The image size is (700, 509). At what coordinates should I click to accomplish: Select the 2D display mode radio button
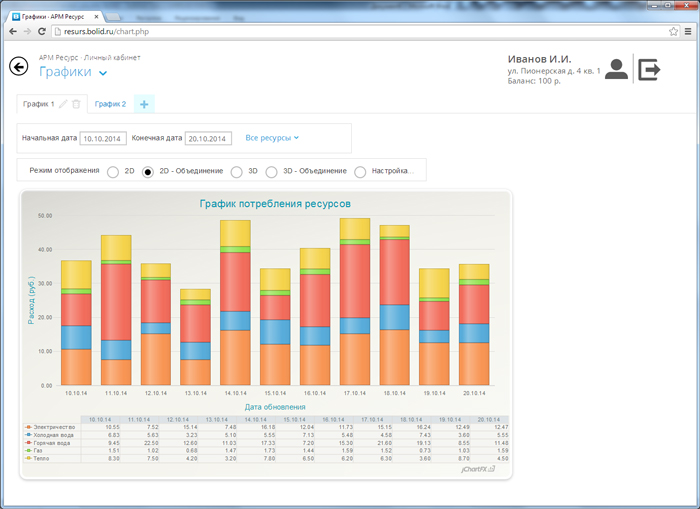click(x=113, y=172)
